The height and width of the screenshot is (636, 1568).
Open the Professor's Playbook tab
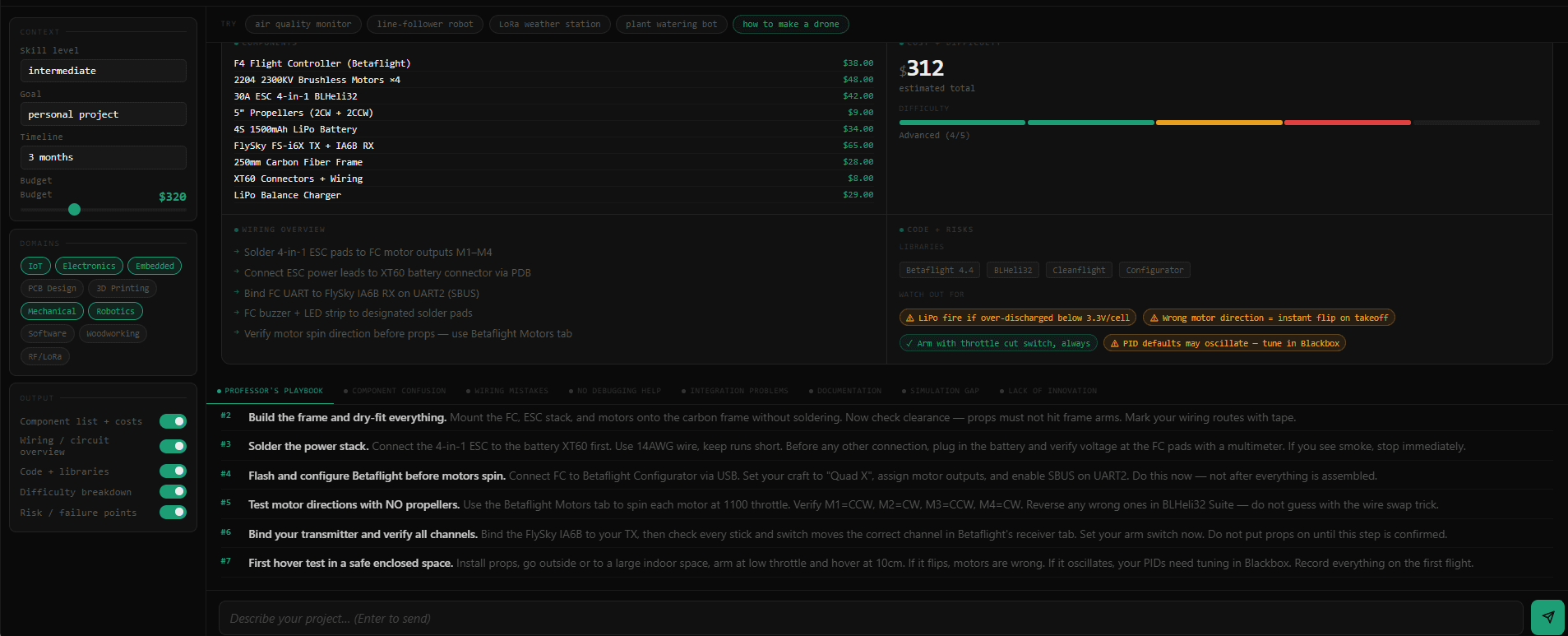tap(270, 391)
